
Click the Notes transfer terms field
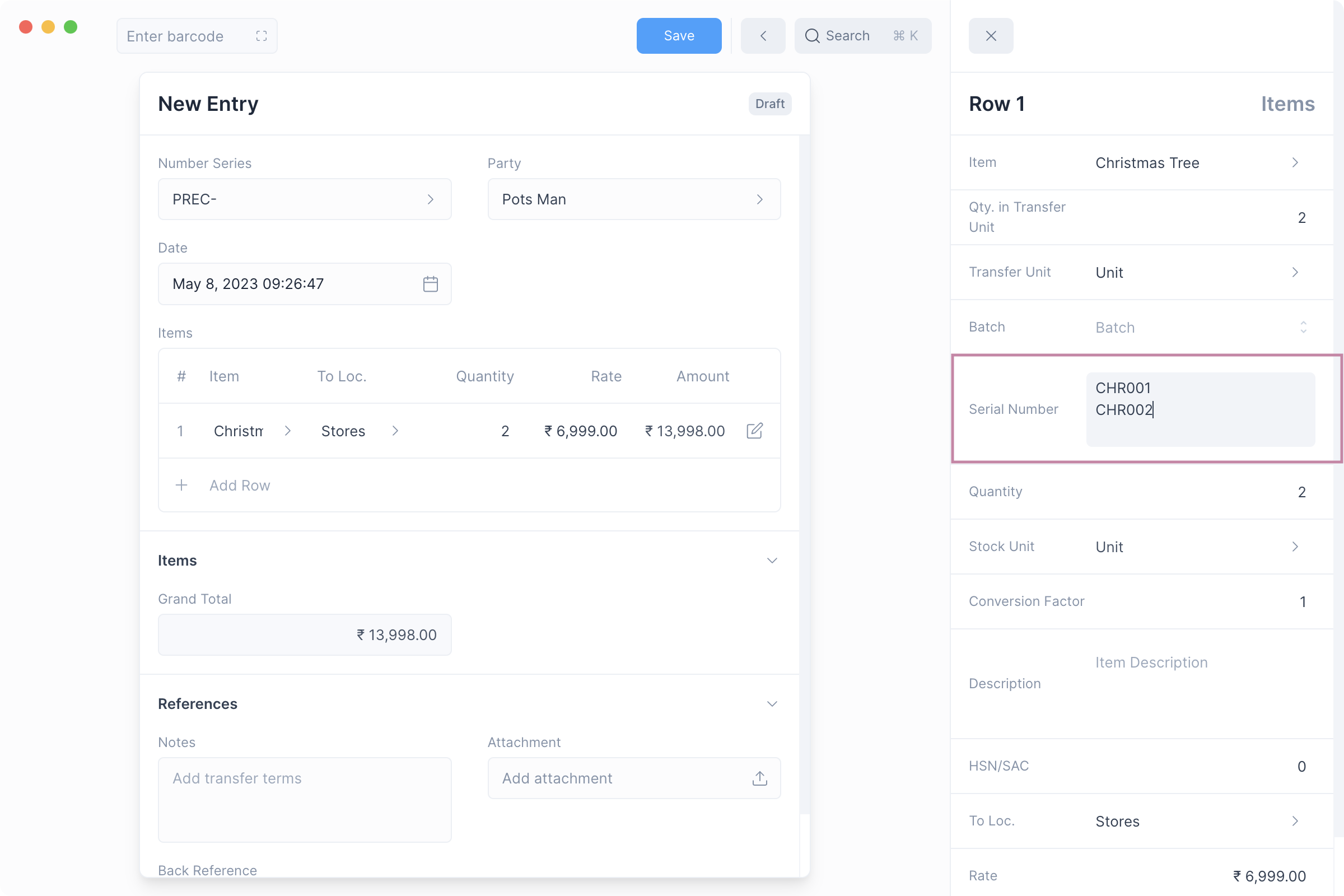click(304, 799)
